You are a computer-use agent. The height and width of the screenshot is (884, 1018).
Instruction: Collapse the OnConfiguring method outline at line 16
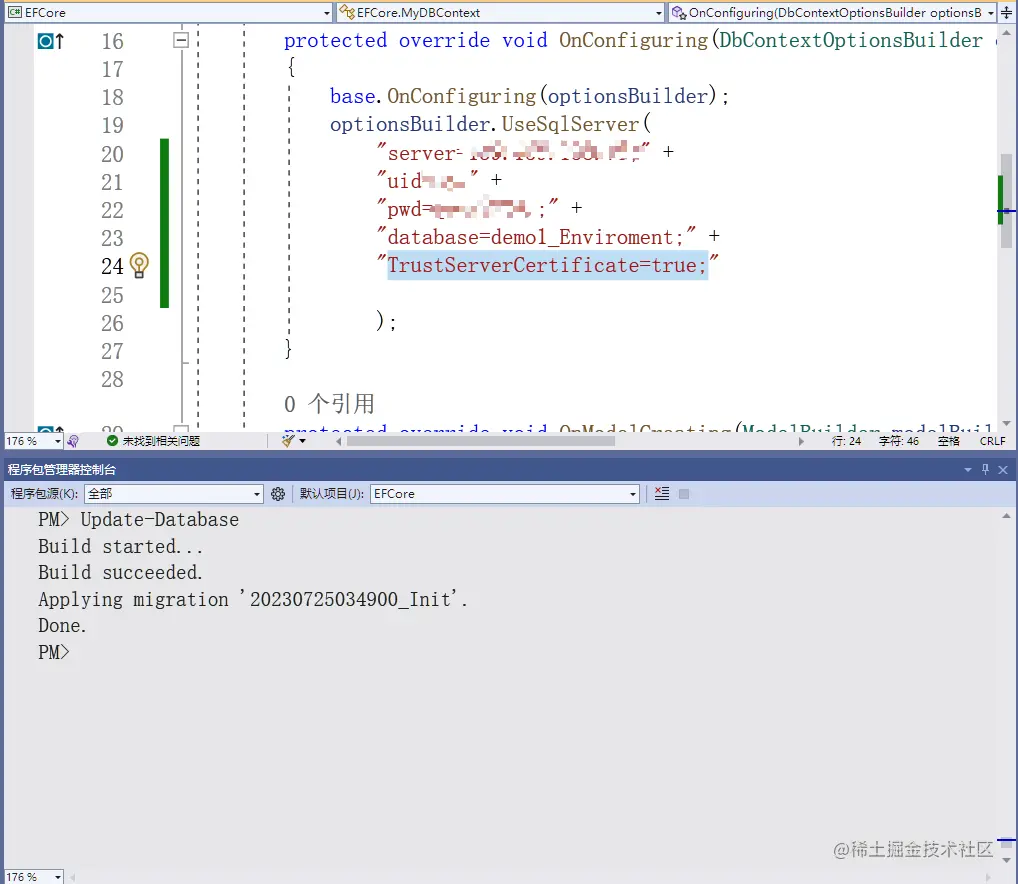click(x=181, y=40)
